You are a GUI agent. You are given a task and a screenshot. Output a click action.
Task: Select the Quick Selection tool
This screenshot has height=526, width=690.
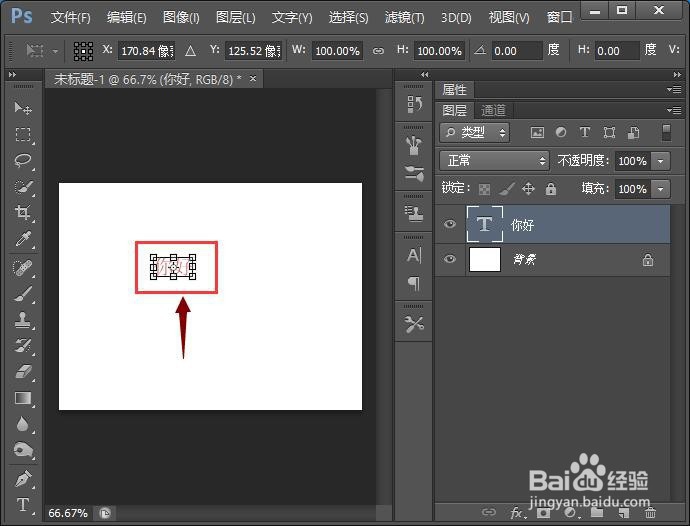22,187
